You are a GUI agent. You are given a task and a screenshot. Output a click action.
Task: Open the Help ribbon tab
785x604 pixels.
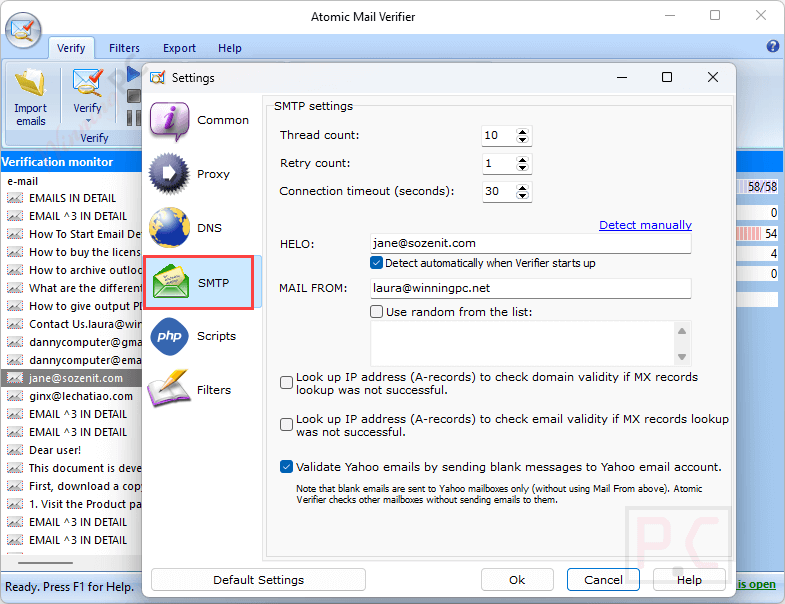point(230,48)
